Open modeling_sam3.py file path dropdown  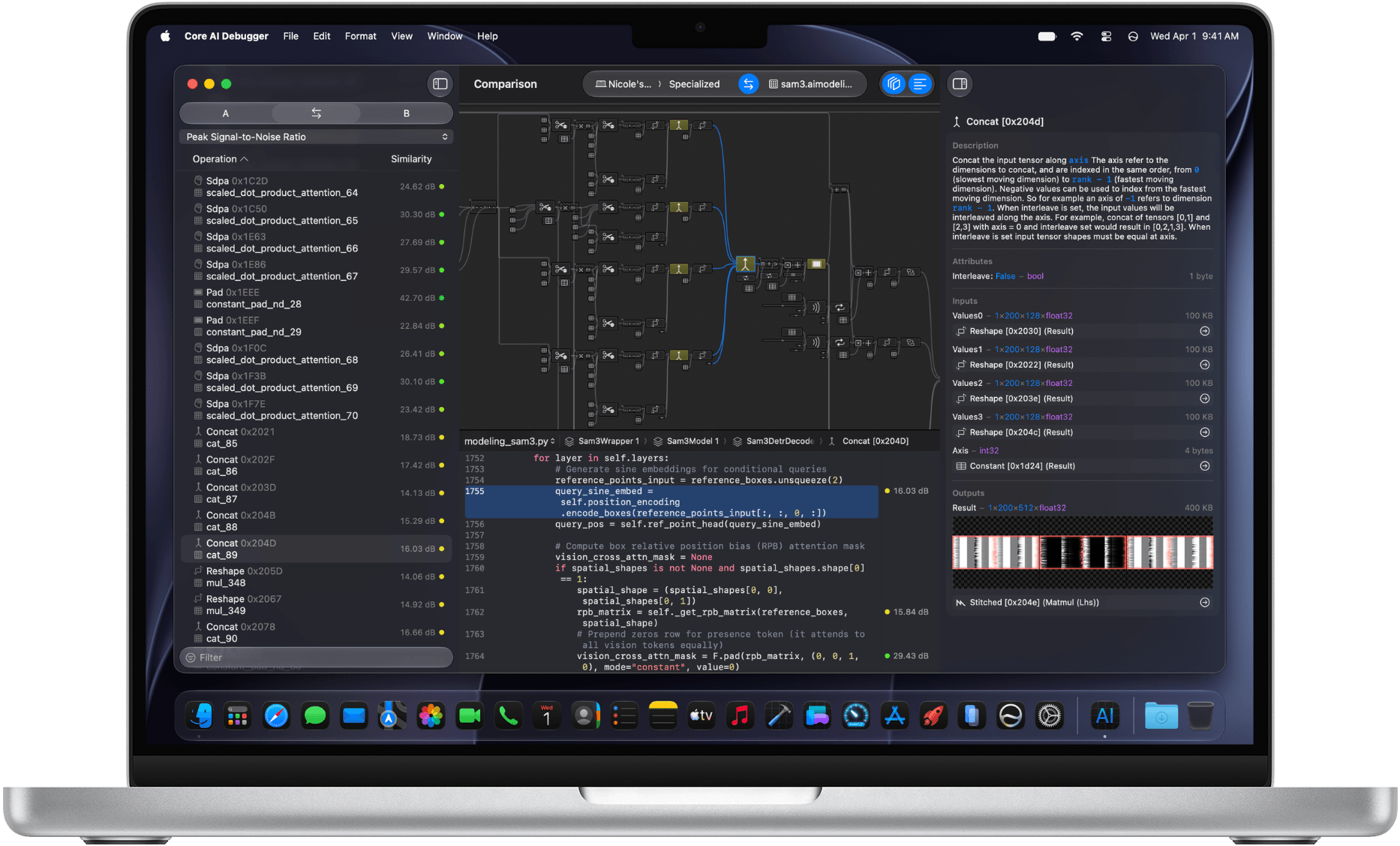pyautogui.click(x=509, y=441)
